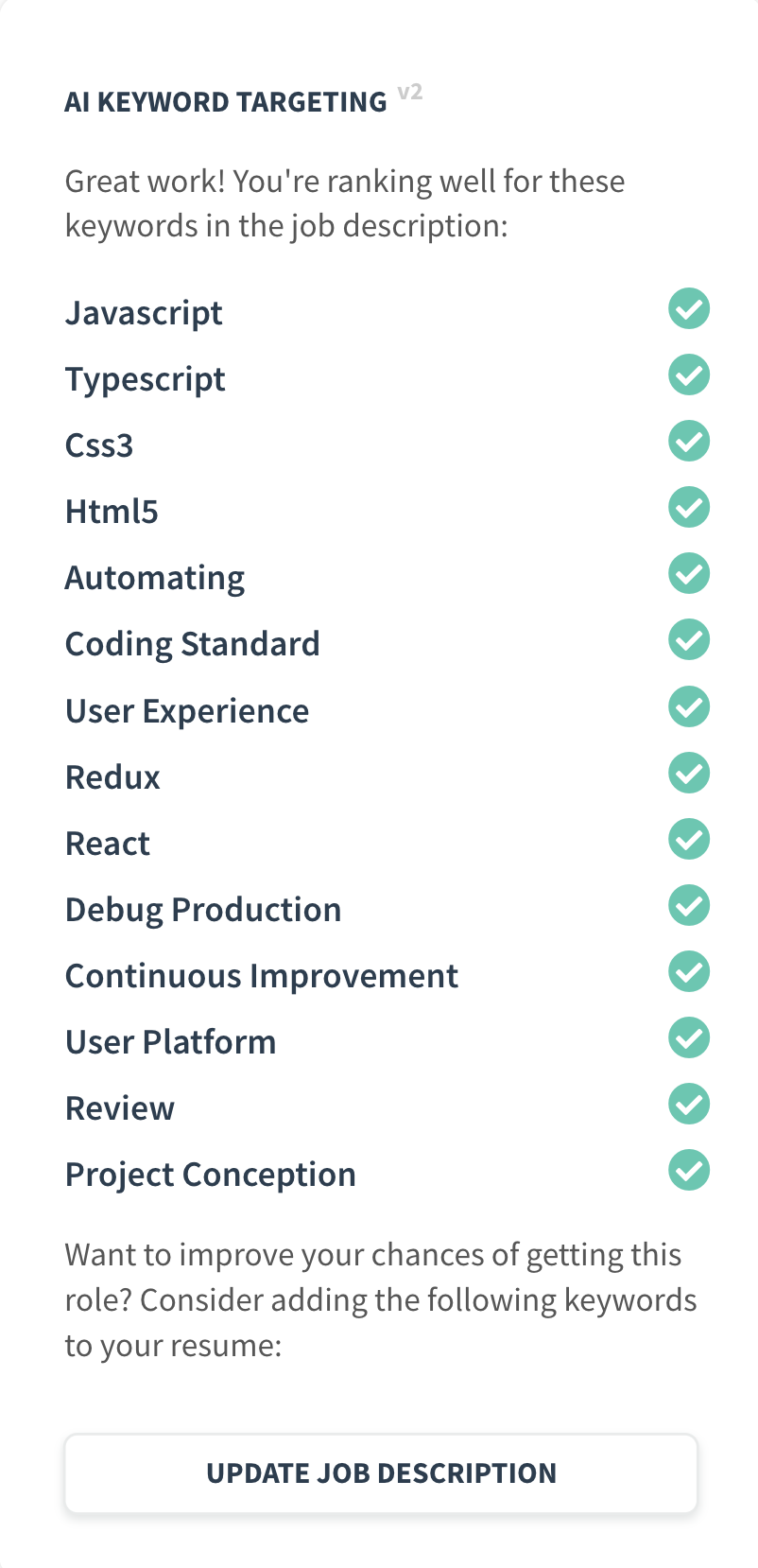
Task: Click the Update Job Description button
Action: click(x=381, y=1473)
